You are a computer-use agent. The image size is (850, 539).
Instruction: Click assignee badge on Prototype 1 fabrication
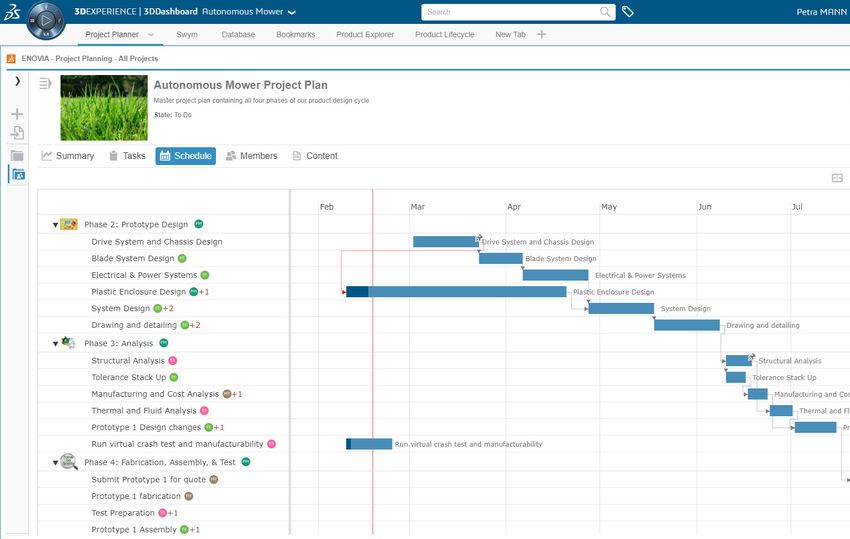tap(189, 496)
